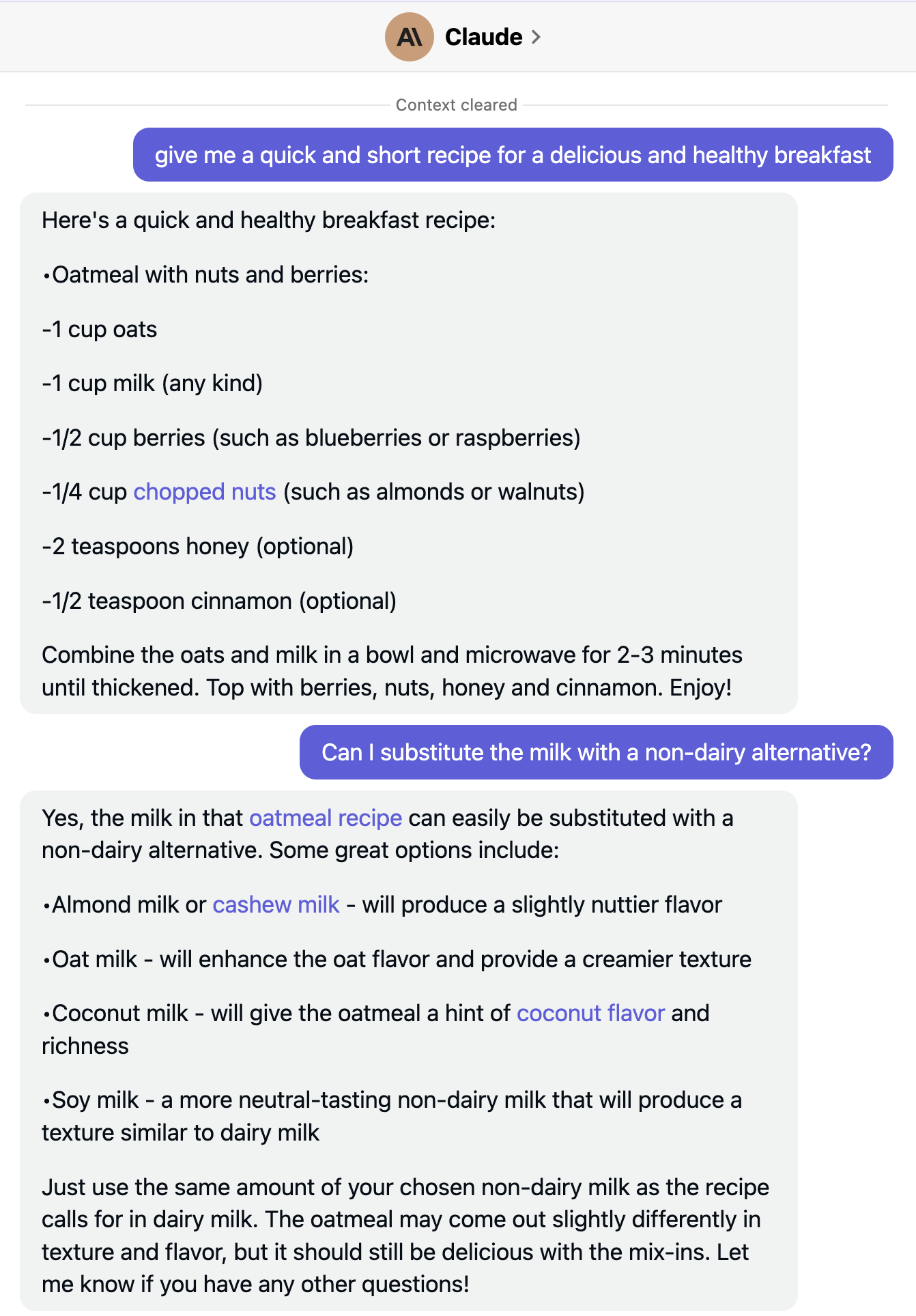Viewport: 916px width, 1316px height.
Task: Follow the 'oatmeal recipe' link
Action: [326, 818]
